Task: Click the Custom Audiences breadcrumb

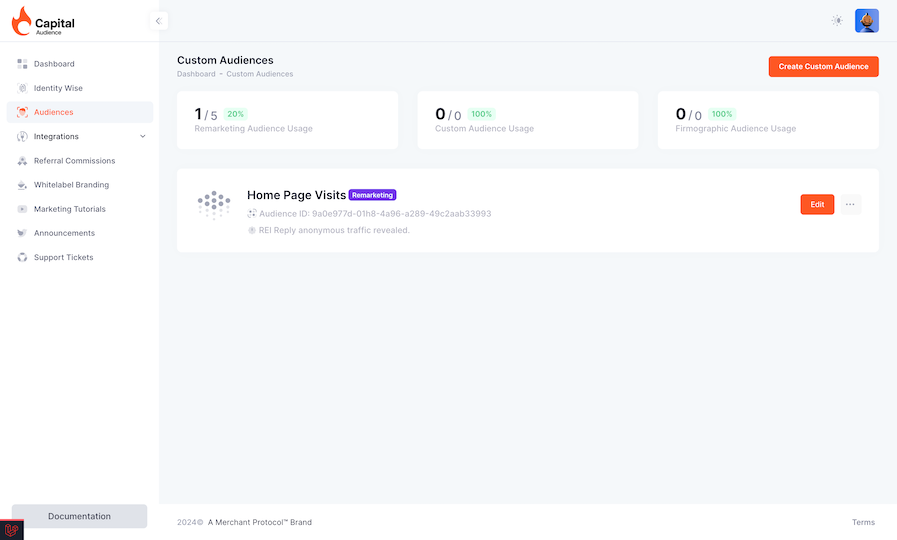Action: click(x=260, y=74)
